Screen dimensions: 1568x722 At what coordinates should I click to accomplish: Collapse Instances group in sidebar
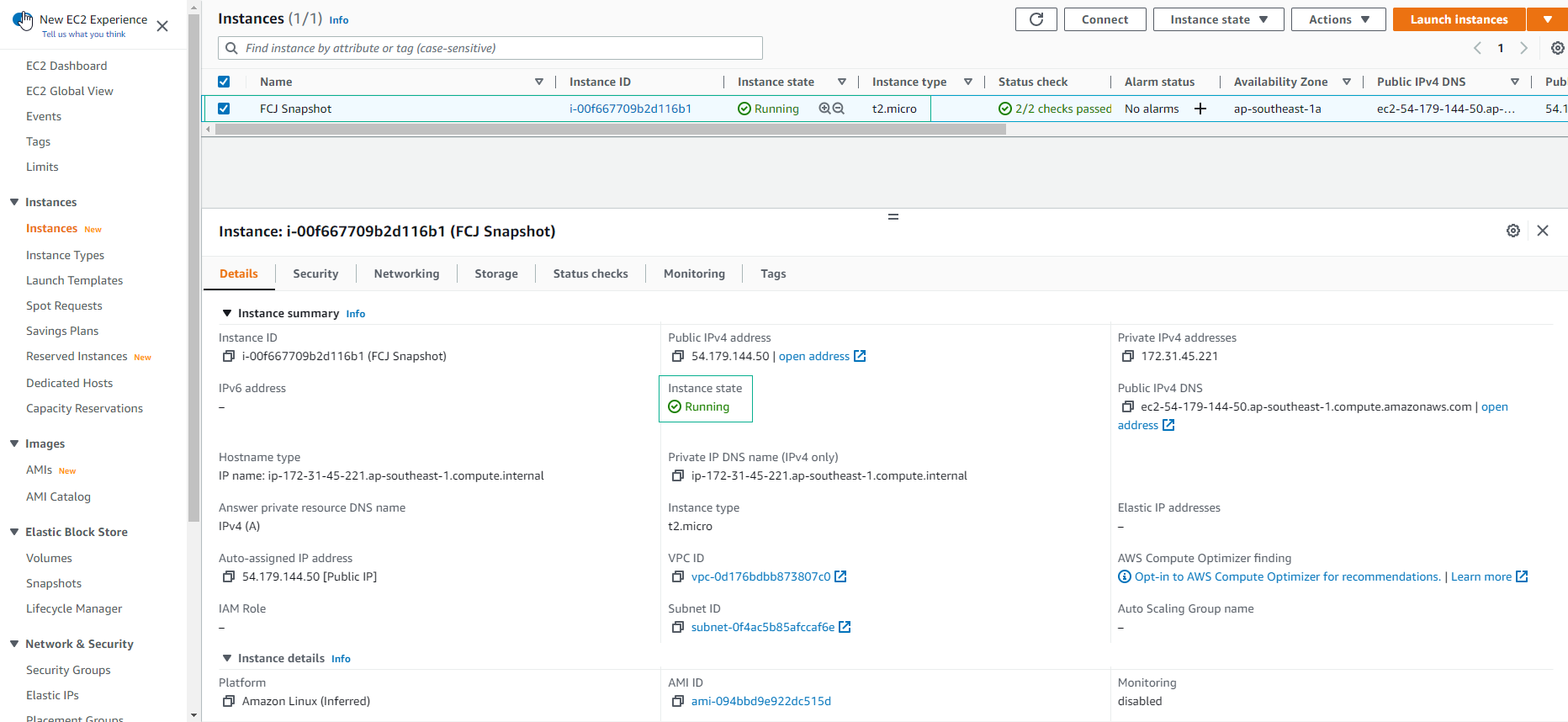(14, 202)
